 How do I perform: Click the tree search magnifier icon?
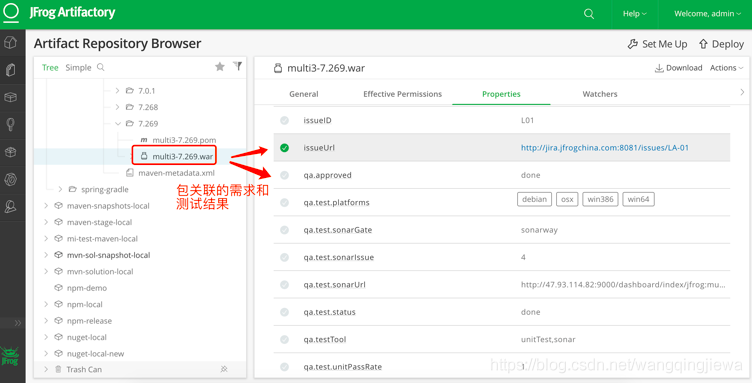click(101, 67)
